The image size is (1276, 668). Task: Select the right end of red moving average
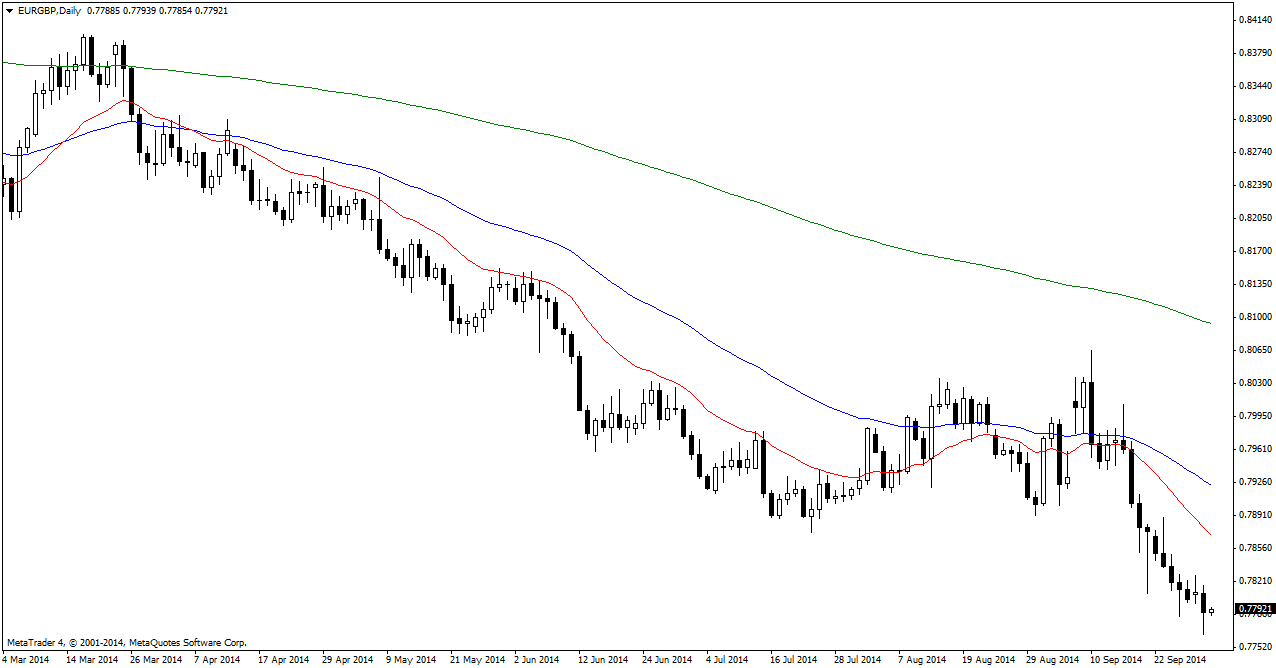tap(1209, 534)
